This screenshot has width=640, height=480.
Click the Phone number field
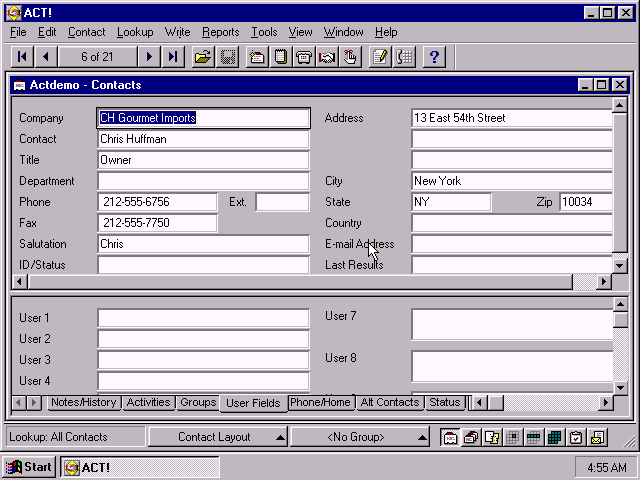coord(158,202)
